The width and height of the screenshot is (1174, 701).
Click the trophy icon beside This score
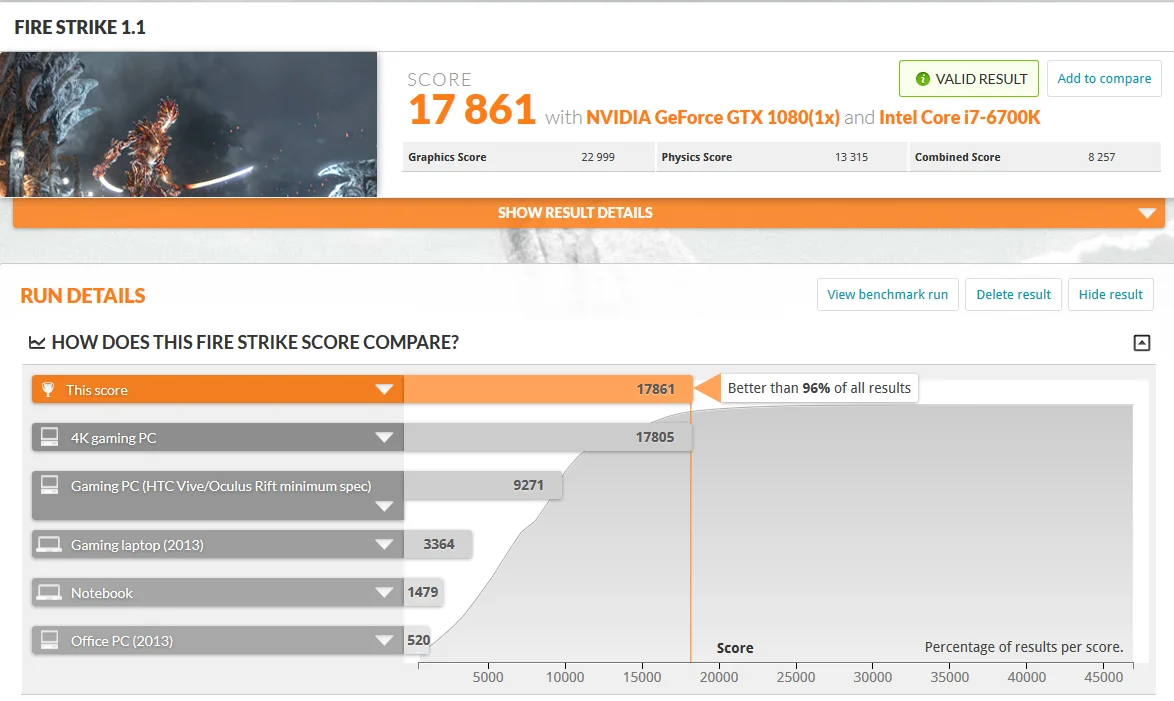pyautogui.click(x=48, y=389)
